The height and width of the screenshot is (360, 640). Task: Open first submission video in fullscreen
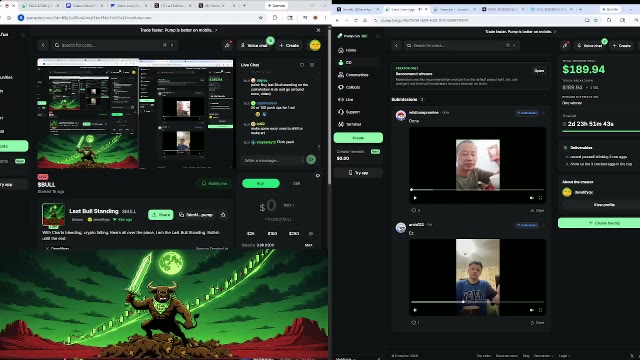coord(540,198)
